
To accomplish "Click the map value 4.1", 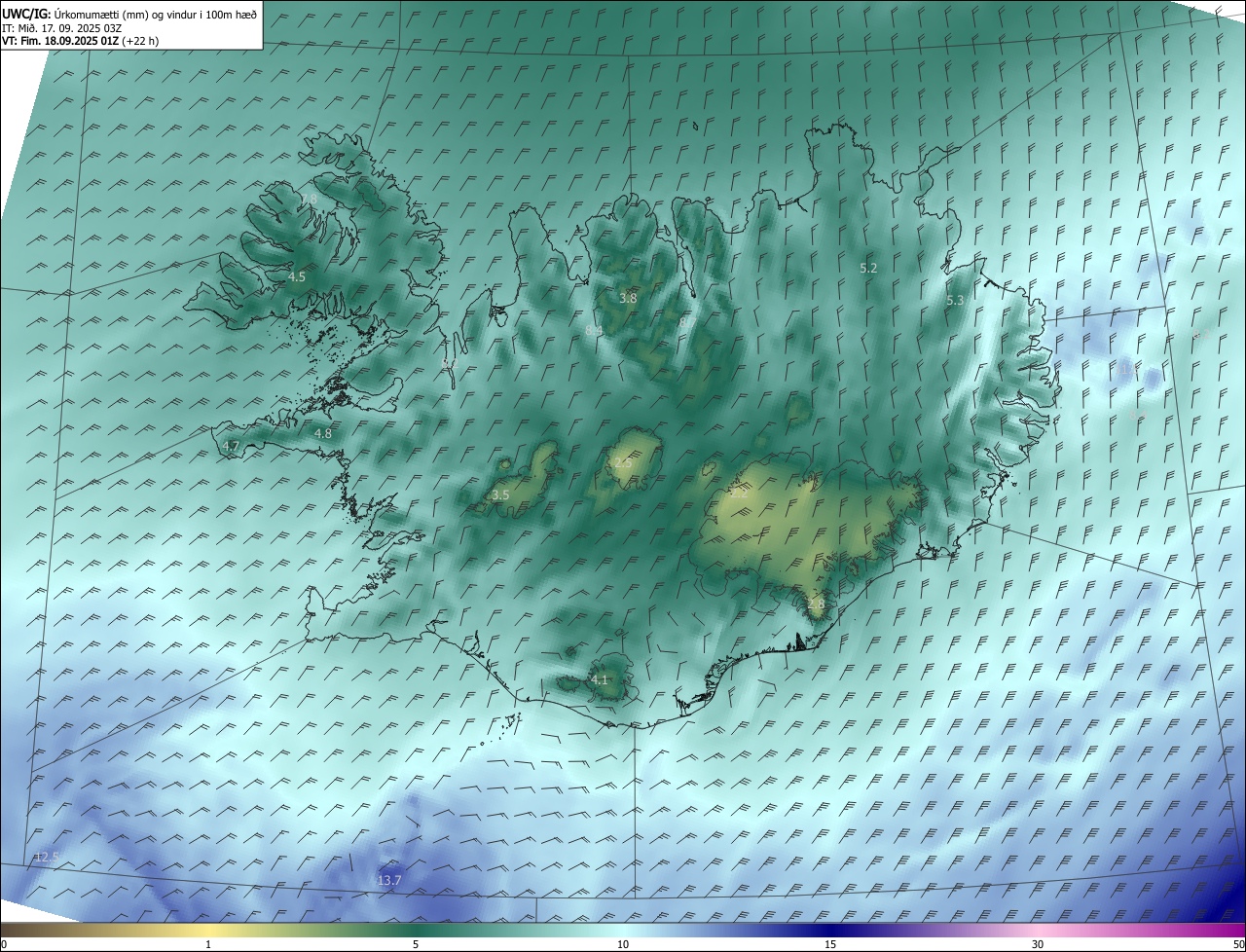I will pos(600,680).
